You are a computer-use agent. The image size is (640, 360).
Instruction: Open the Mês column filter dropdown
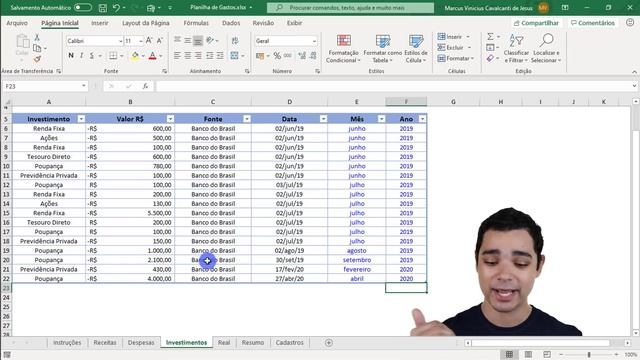pyautogui.click(x=381, y=119)
